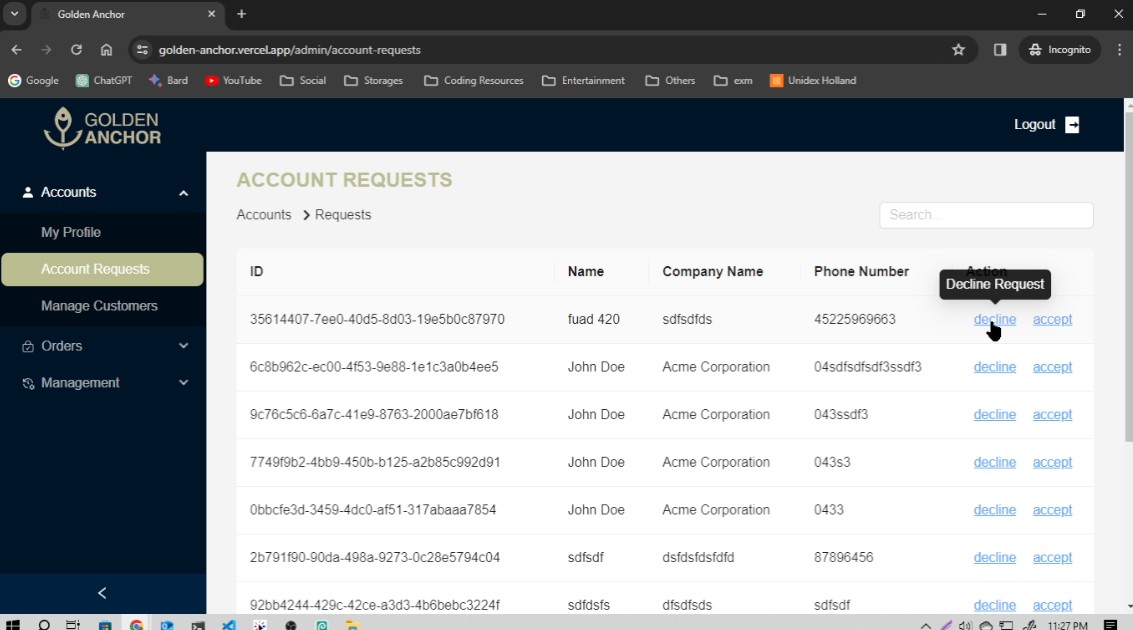The width and height of the screenshot is (1133, 630).
Task: Open File Explorer from the taskbar
Action: (x=353, y=624)
